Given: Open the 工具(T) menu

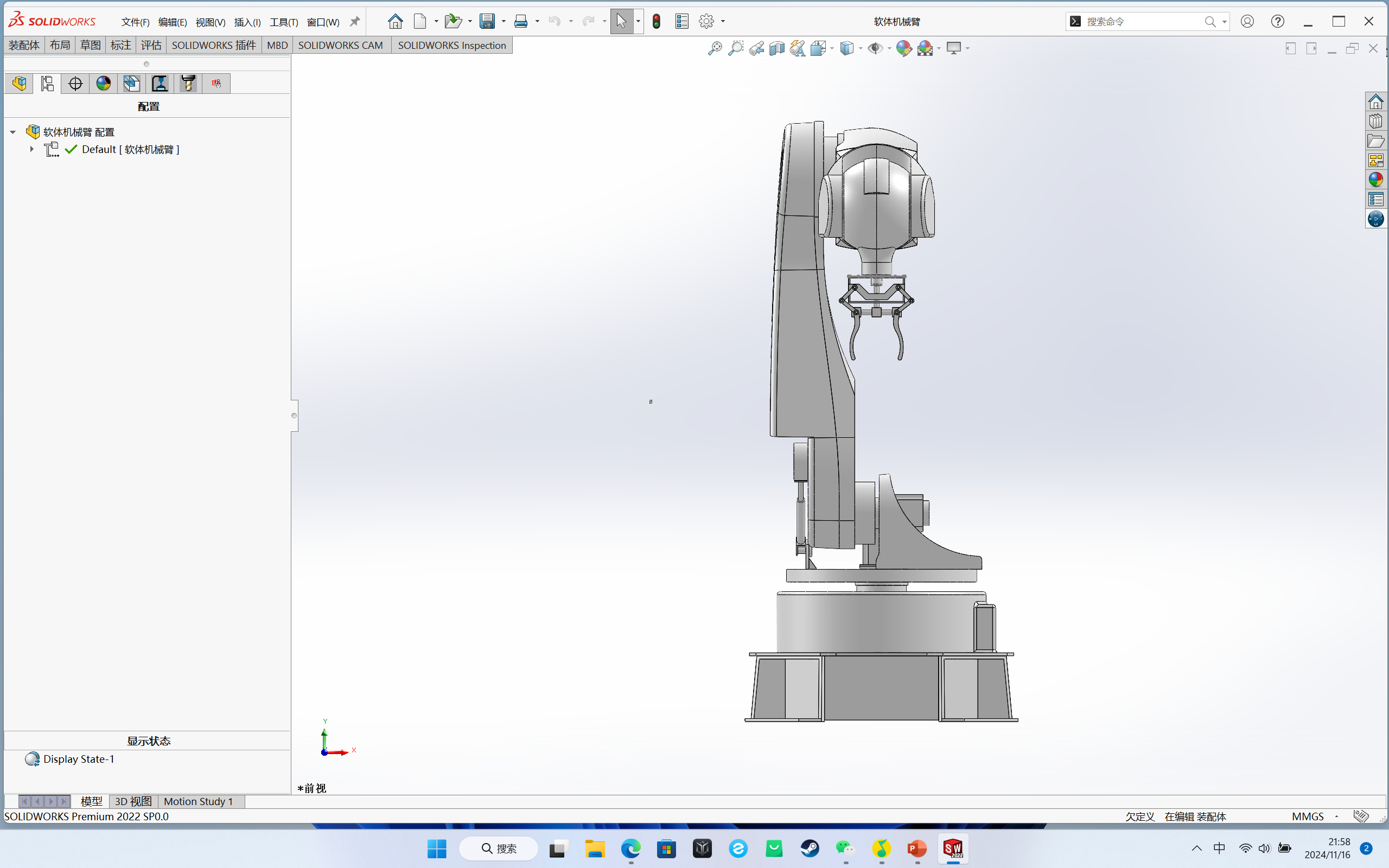Looking at the screenshot, I should 284,22.
